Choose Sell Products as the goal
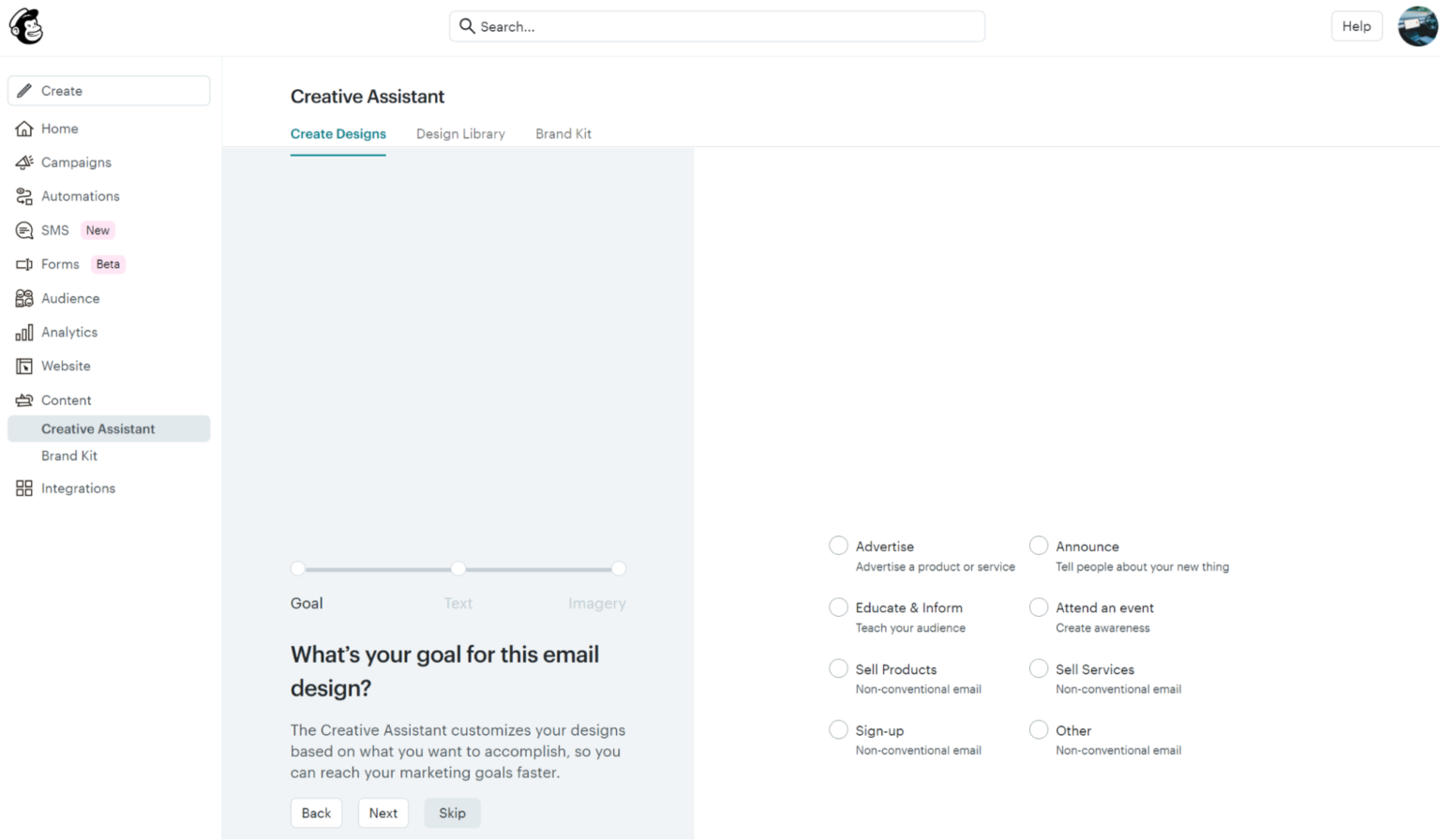The width and height of the screenshot is (1440, 840). [x=838, y=667]
